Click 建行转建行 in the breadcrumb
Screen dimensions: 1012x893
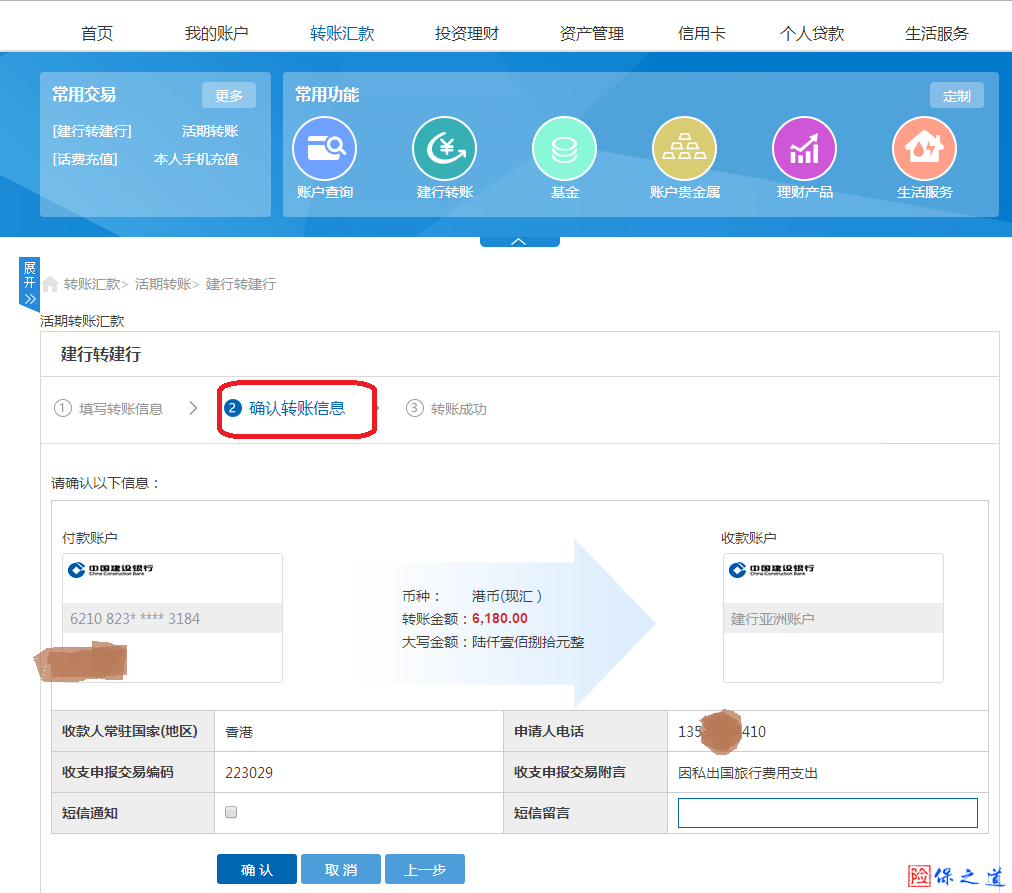click(241, 284)
